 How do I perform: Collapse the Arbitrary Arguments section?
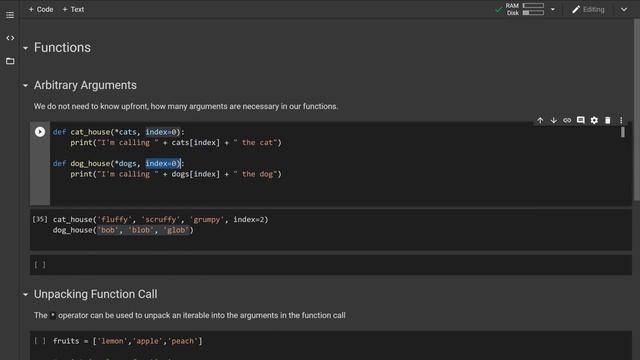click(x=26, y=85)
